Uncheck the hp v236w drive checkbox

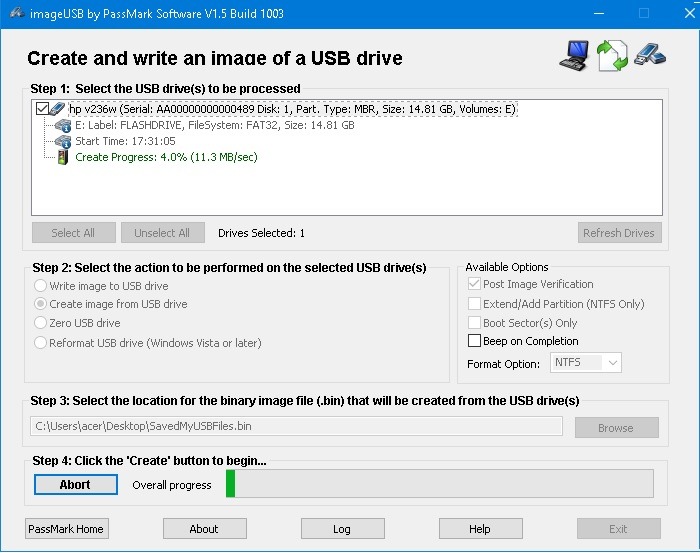[42, 108]
